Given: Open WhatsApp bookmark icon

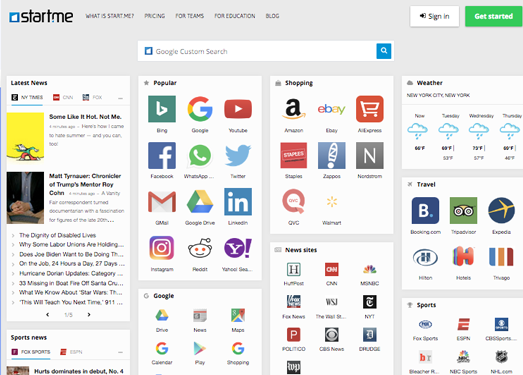Looking at the screenshot, I should click(x=200, y=155).
